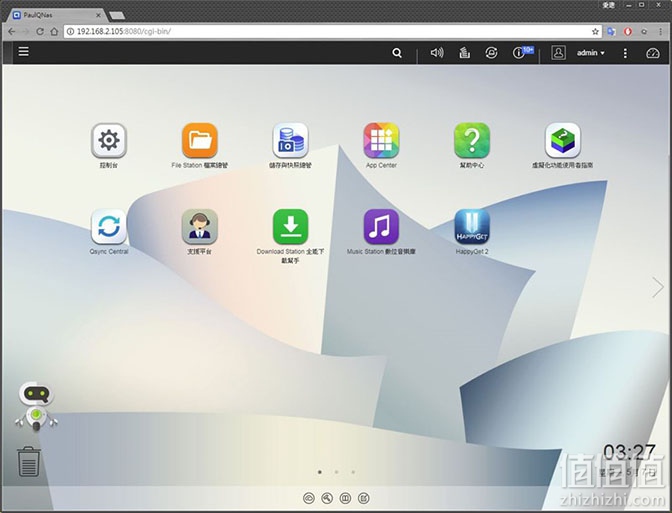
Task: Click the fourth bottom bar circular icon
Action: coord(364,498)
